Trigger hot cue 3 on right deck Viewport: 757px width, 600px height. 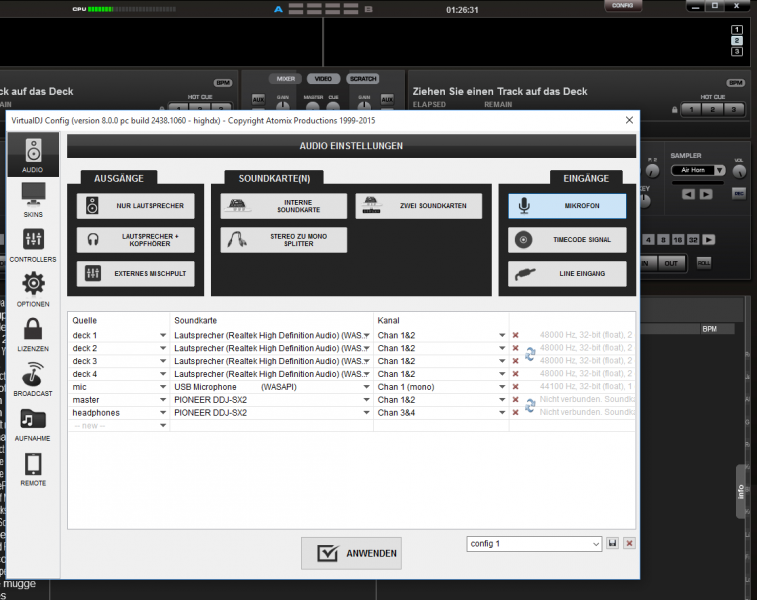coord(733,110)
